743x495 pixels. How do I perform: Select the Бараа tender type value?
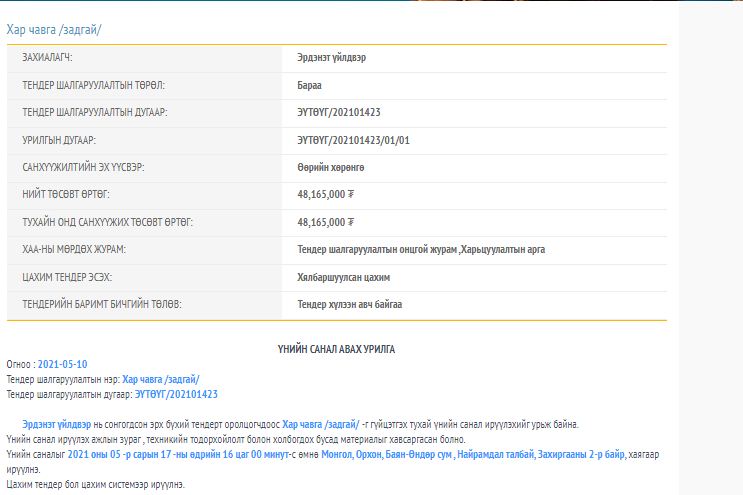[x=310, y=85]
